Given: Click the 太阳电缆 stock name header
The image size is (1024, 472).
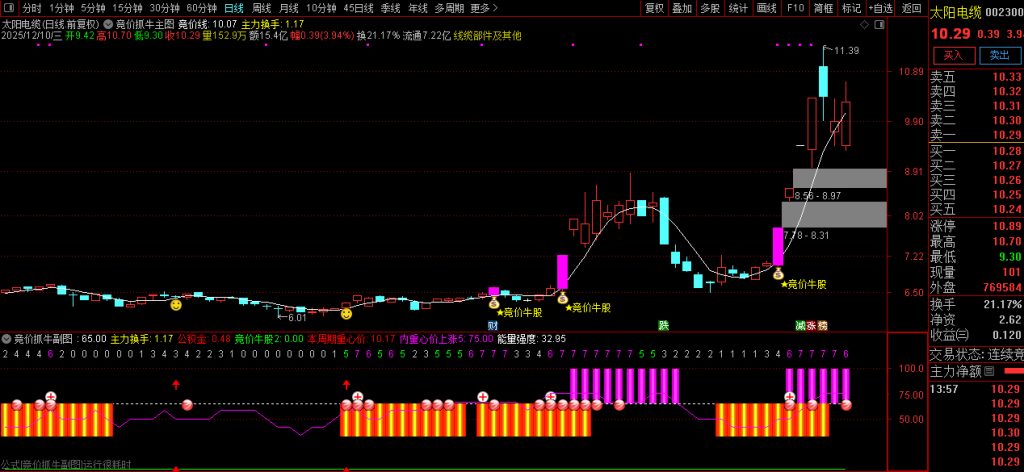Looking at the screenshot, I should (957, 12).
